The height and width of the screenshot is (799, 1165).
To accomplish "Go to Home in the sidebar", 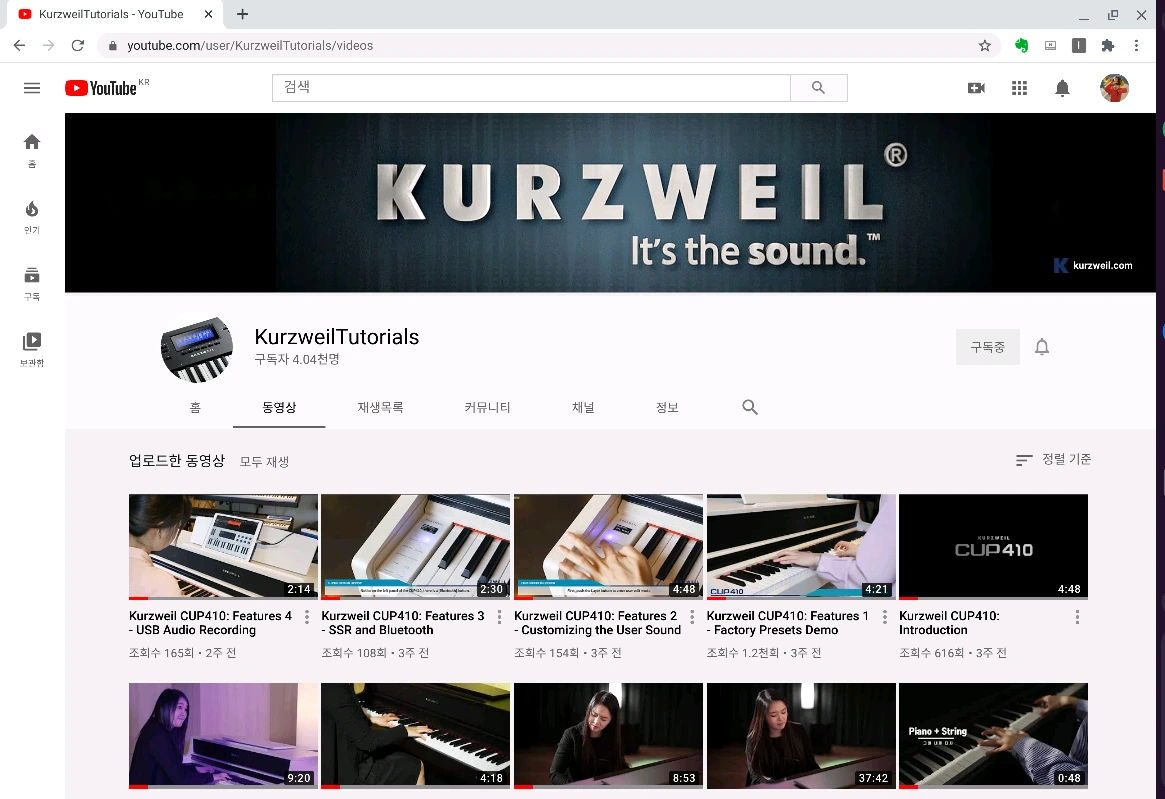I will click(32, 151).
